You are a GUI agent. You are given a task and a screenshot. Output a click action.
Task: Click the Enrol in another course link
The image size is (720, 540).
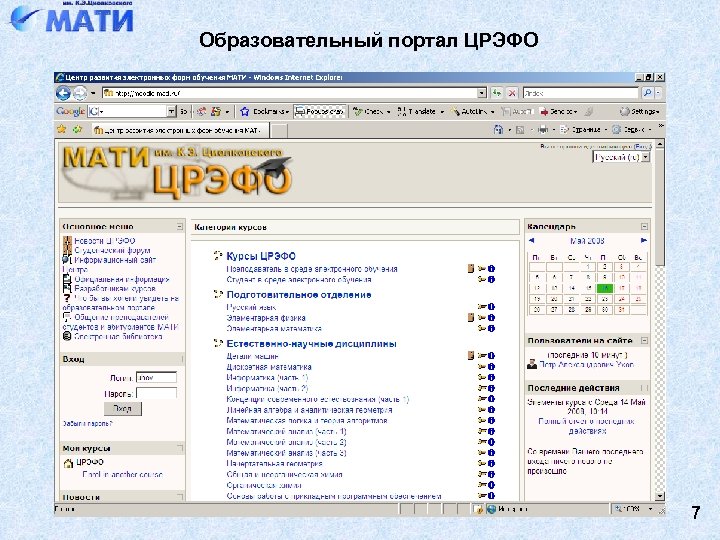tap(122, 474)
